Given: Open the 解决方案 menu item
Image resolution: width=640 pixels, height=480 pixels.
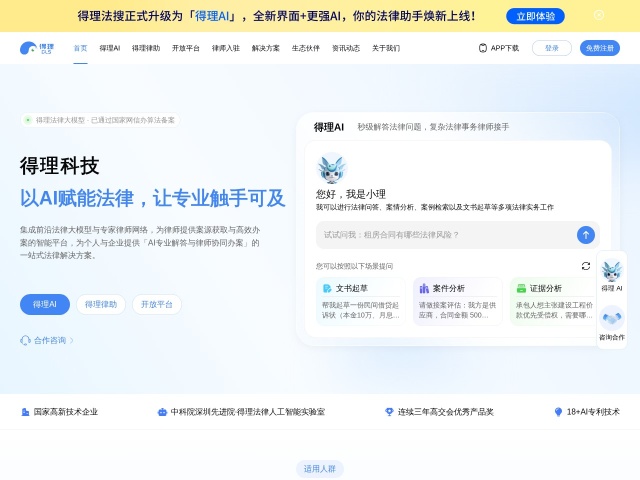Looking at the screenshot, I should tap(266, 48).
